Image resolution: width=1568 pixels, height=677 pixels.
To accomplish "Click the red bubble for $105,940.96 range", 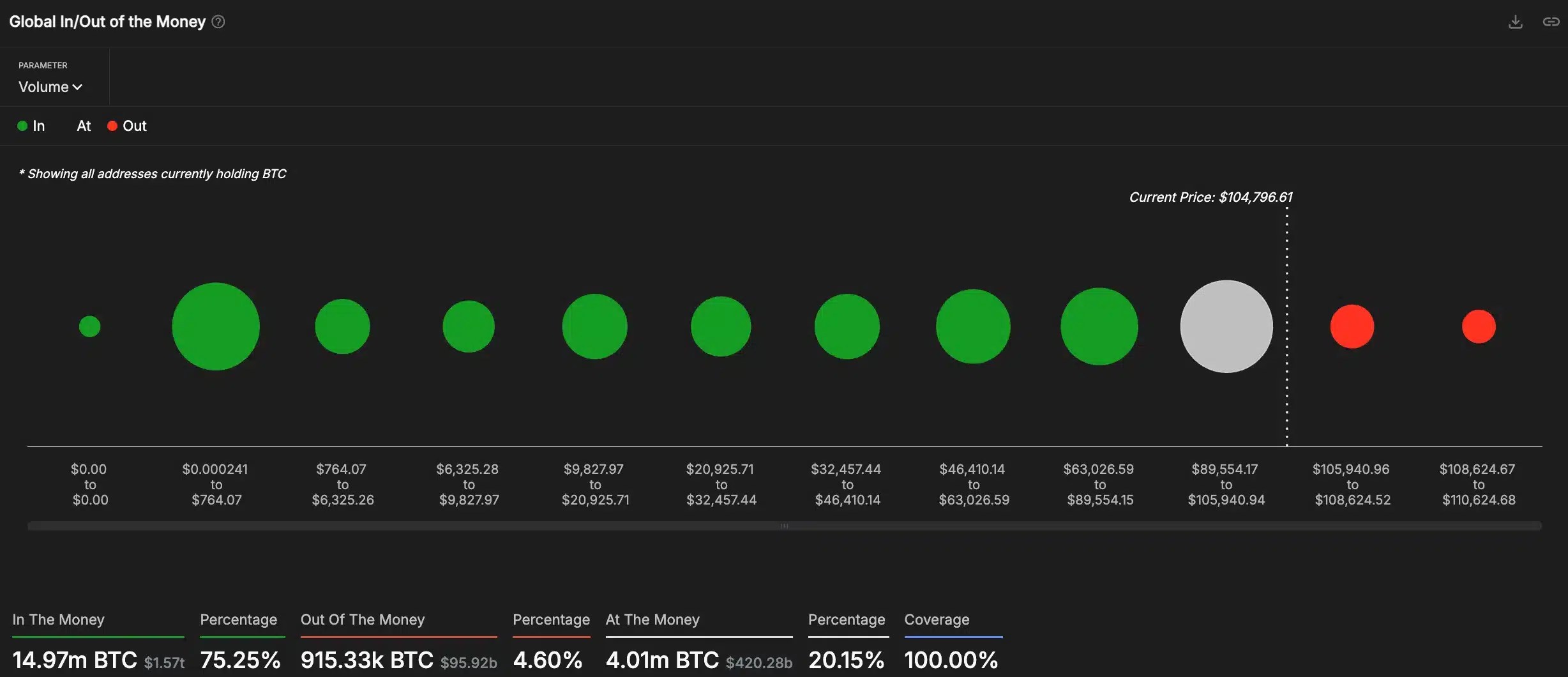I will (1352, 326).
